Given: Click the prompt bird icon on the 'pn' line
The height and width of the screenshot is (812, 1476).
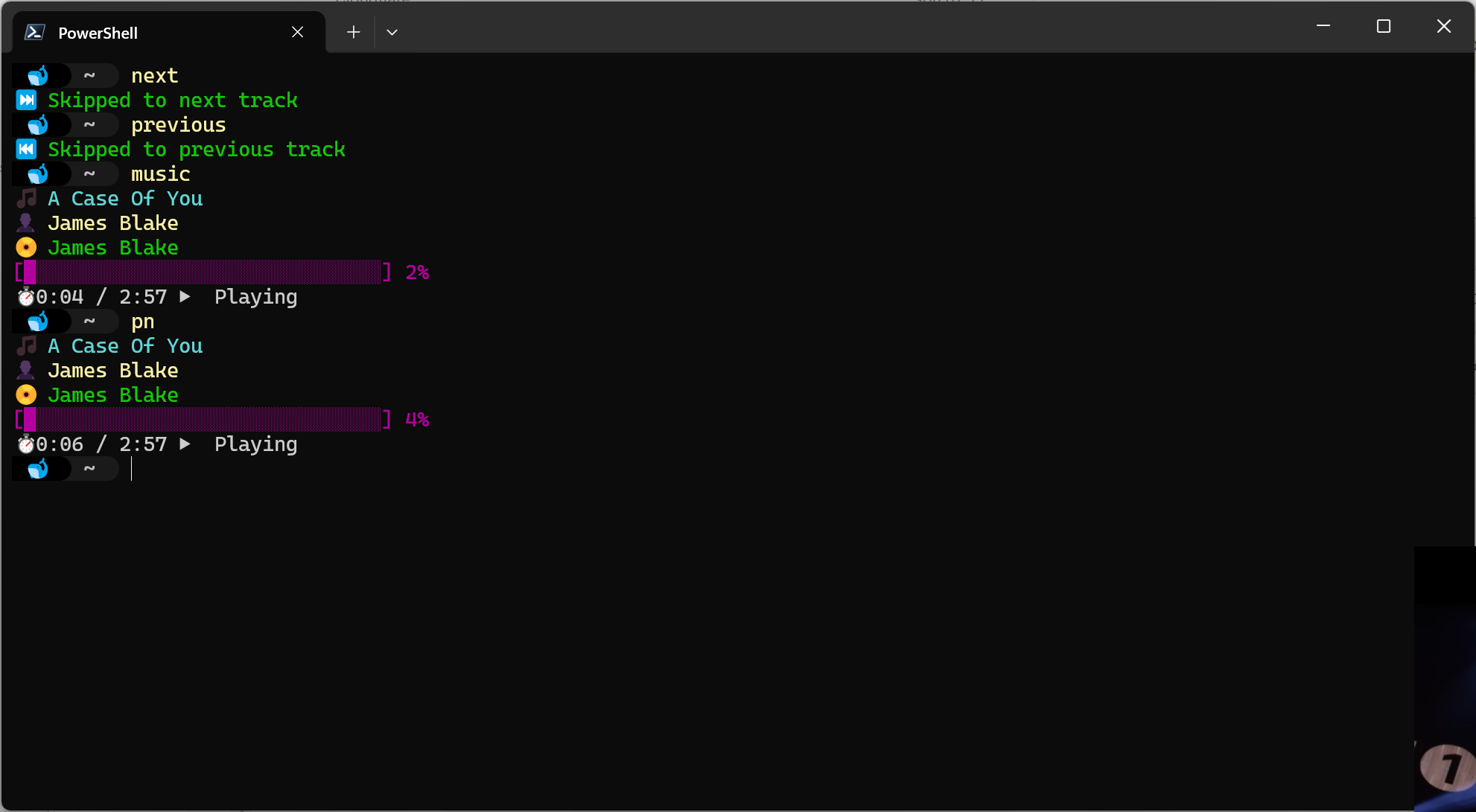Looking at the screenshot, I should coord(37,321).
